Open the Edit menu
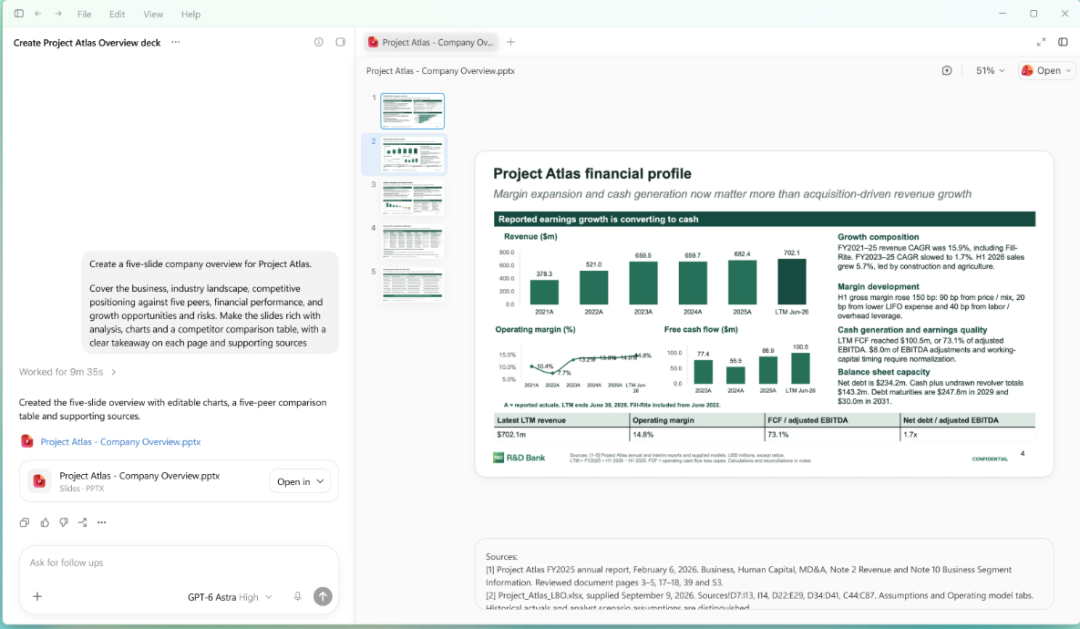 [117, 14]
